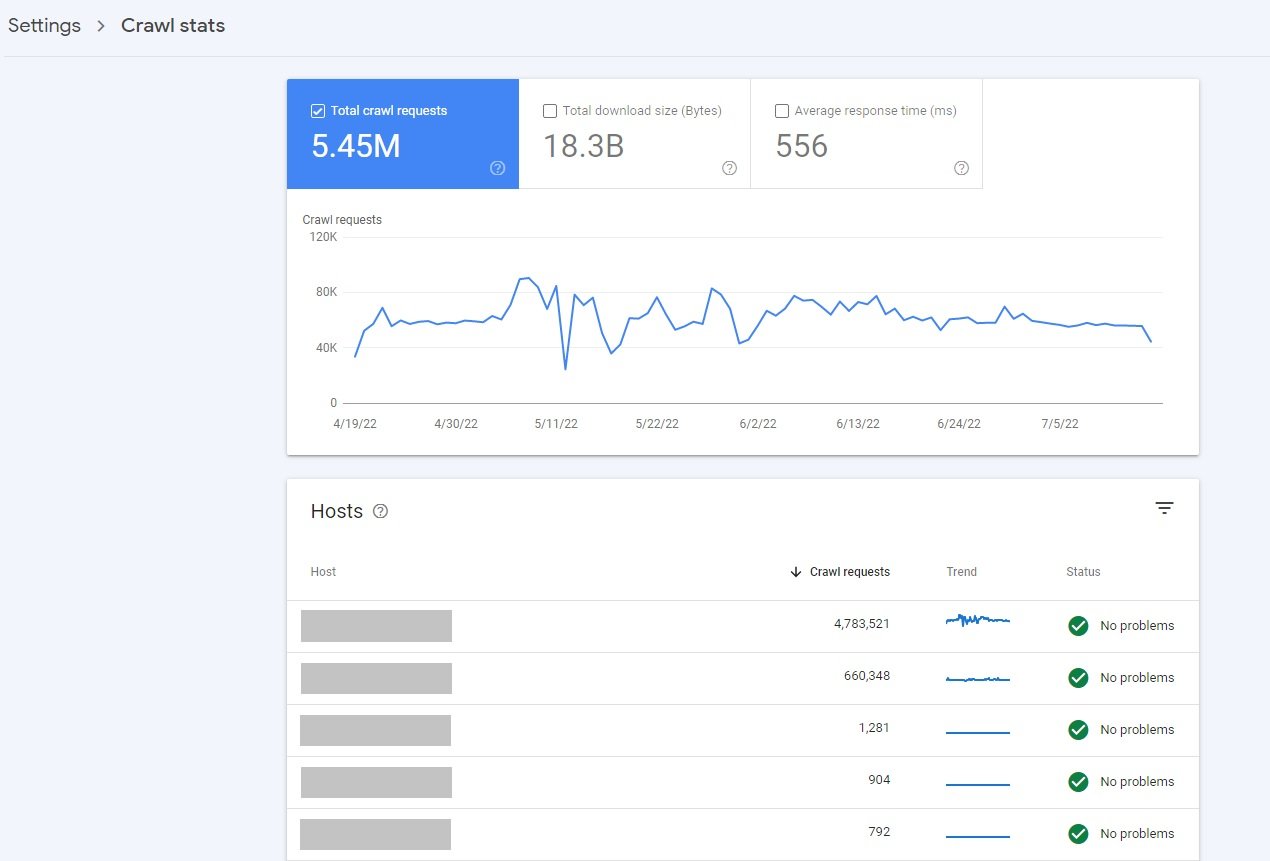Open help icon next to Hosts heading

(x=380, y=511)
